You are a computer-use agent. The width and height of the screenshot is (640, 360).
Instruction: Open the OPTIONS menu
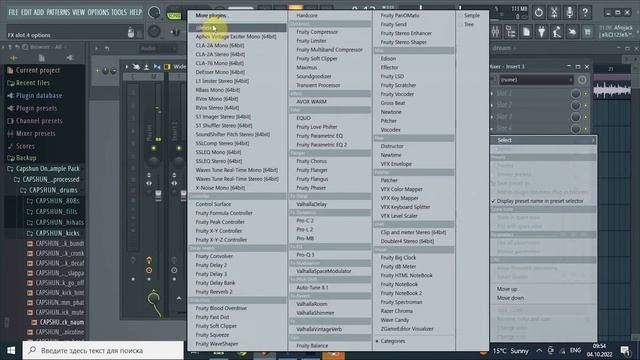(98, 12)
